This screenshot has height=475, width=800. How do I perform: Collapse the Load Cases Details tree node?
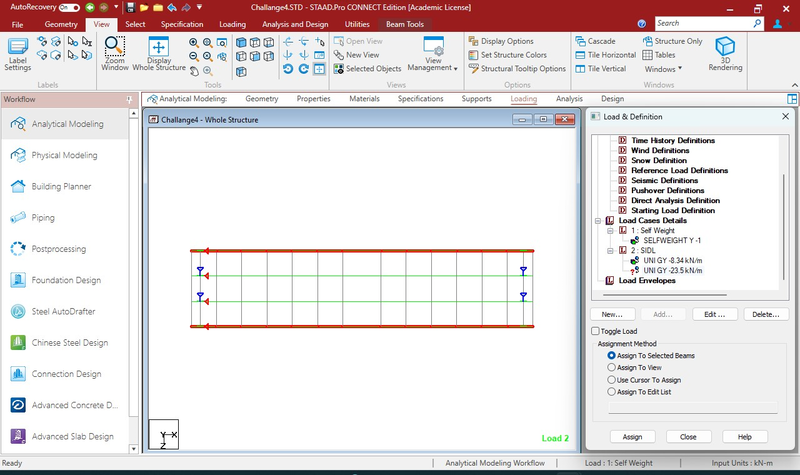click(x=596, y=220)
